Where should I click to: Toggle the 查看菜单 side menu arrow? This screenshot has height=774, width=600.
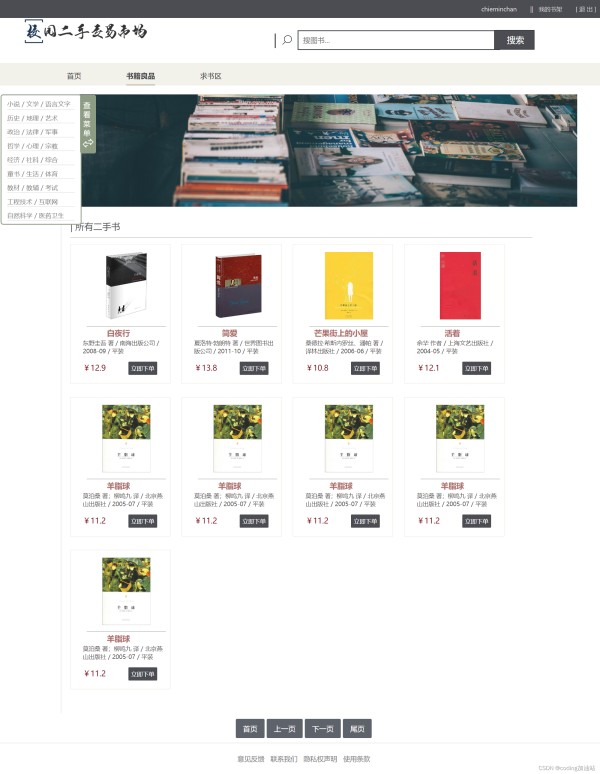(88, 143)
